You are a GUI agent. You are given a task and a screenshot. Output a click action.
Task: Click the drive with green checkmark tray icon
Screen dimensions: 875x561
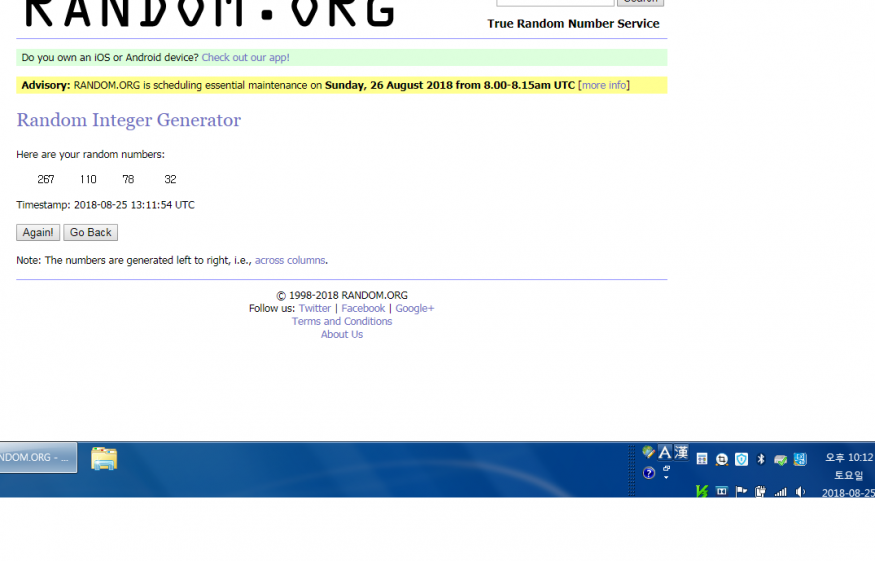click(780, 459)
